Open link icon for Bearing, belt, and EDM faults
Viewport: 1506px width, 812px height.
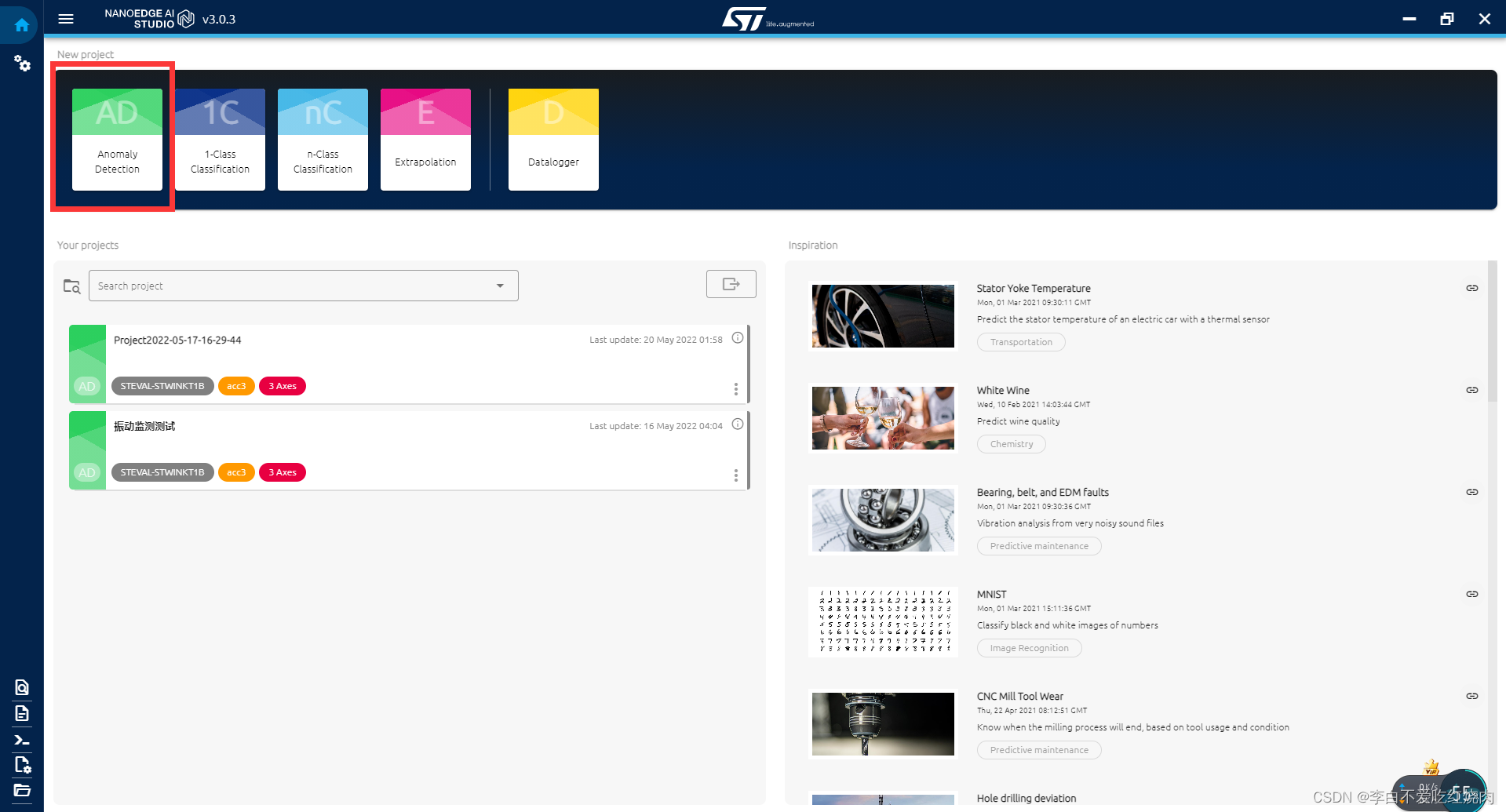point(1472,492)
